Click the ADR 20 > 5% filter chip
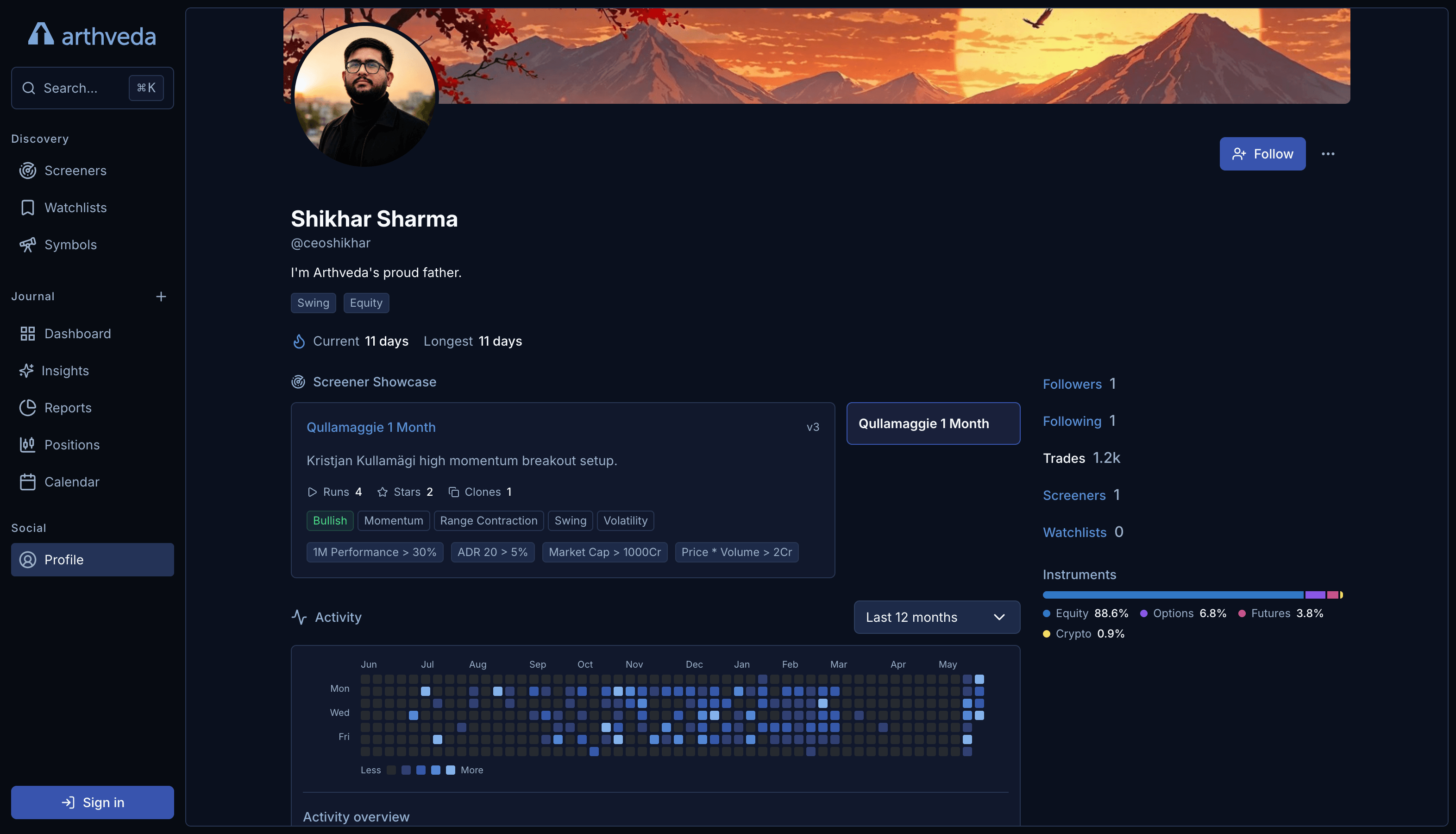The image size is (1456, 834). (492, 552)
